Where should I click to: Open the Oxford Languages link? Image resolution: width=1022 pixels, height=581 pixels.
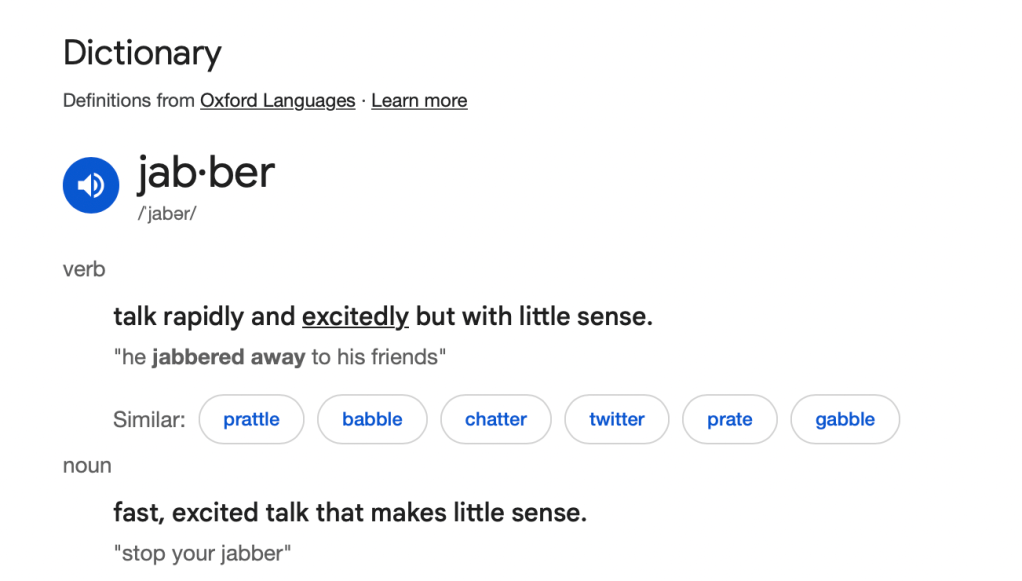coord(277,101)
